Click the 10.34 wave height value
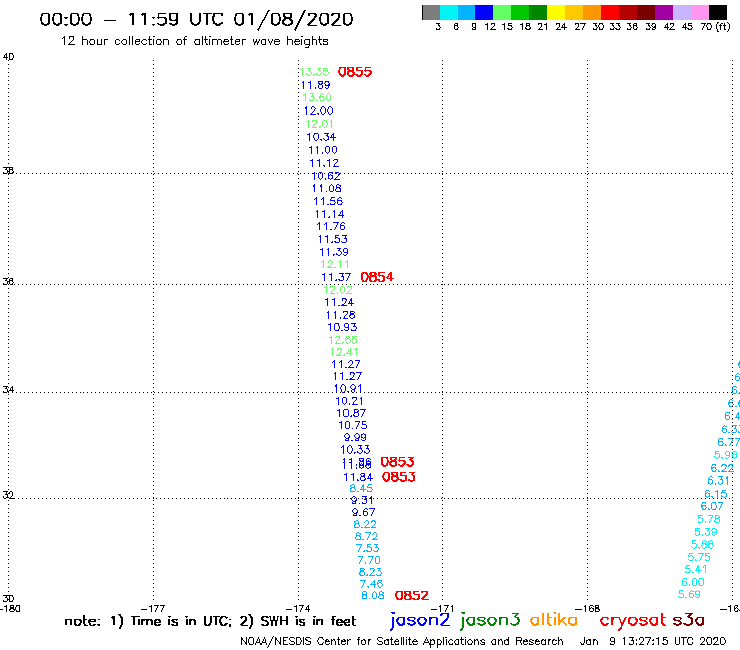This screenshot has width=740, height=650. 321,137
